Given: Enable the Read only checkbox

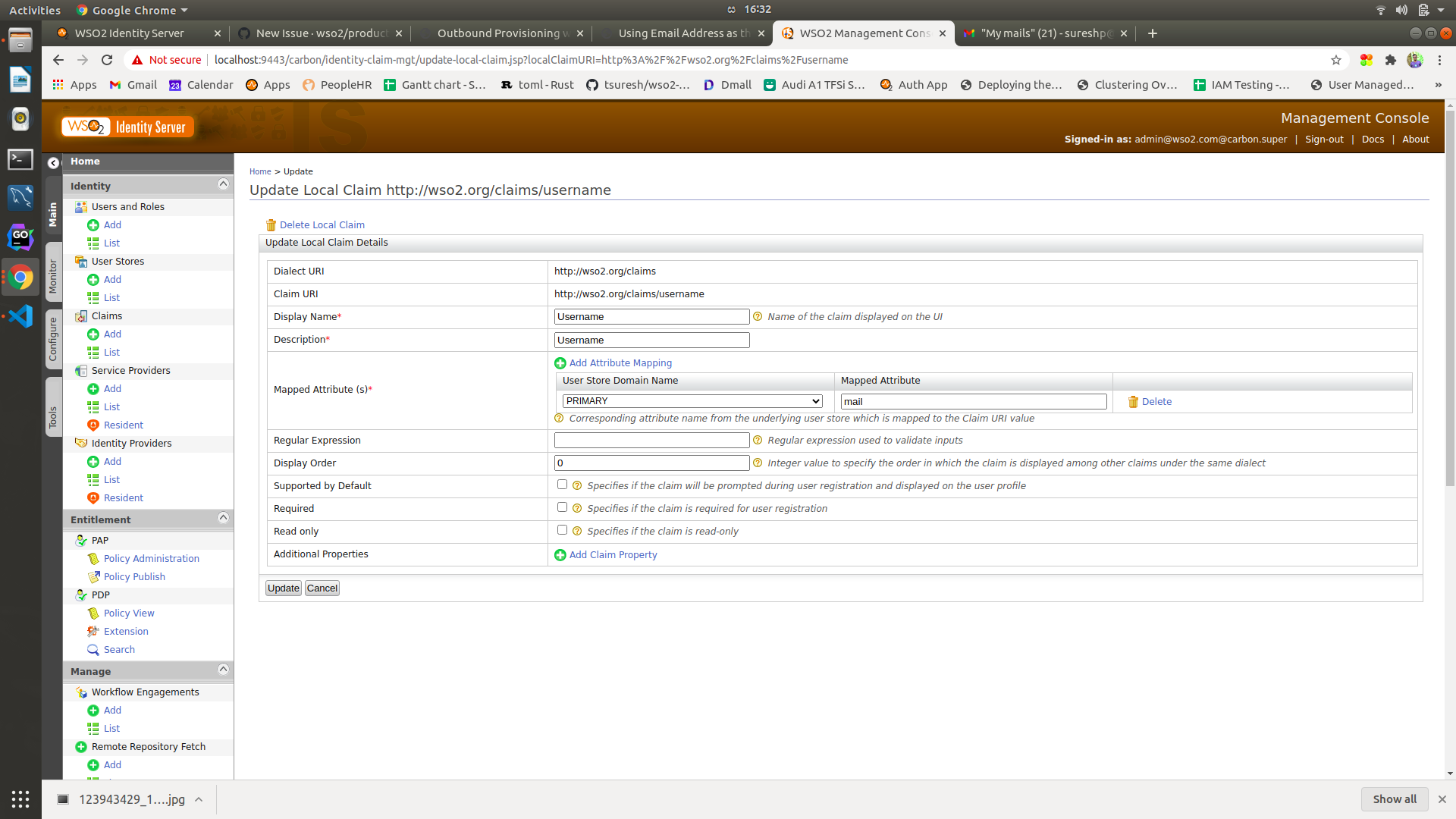Looking at the screenshot, I should click(x=562, y=529).
